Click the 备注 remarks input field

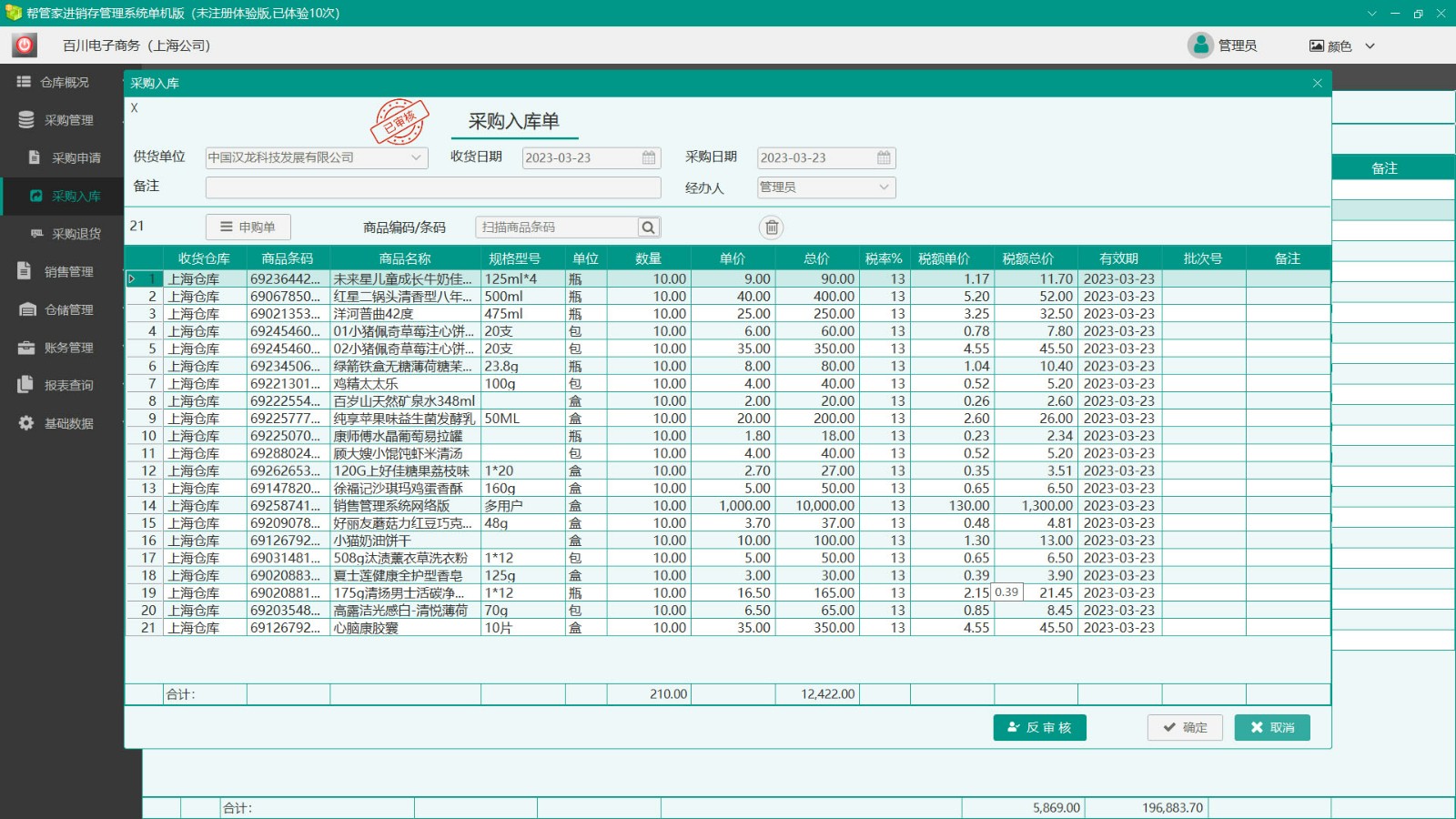tap(433, 187)
